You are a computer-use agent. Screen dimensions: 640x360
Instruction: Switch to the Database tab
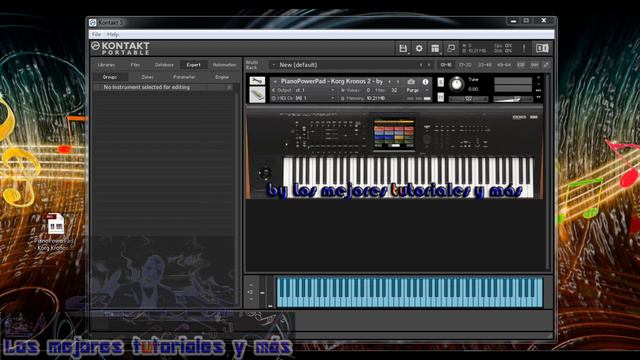[x=164, y=64]
